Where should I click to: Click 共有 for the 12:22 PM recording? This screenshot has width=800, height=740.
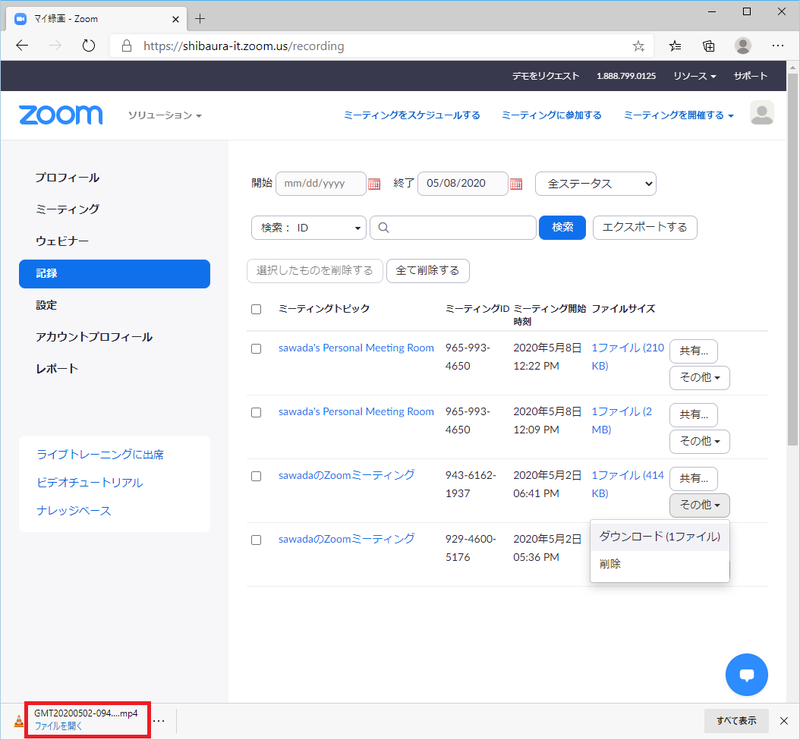[693, 351]
